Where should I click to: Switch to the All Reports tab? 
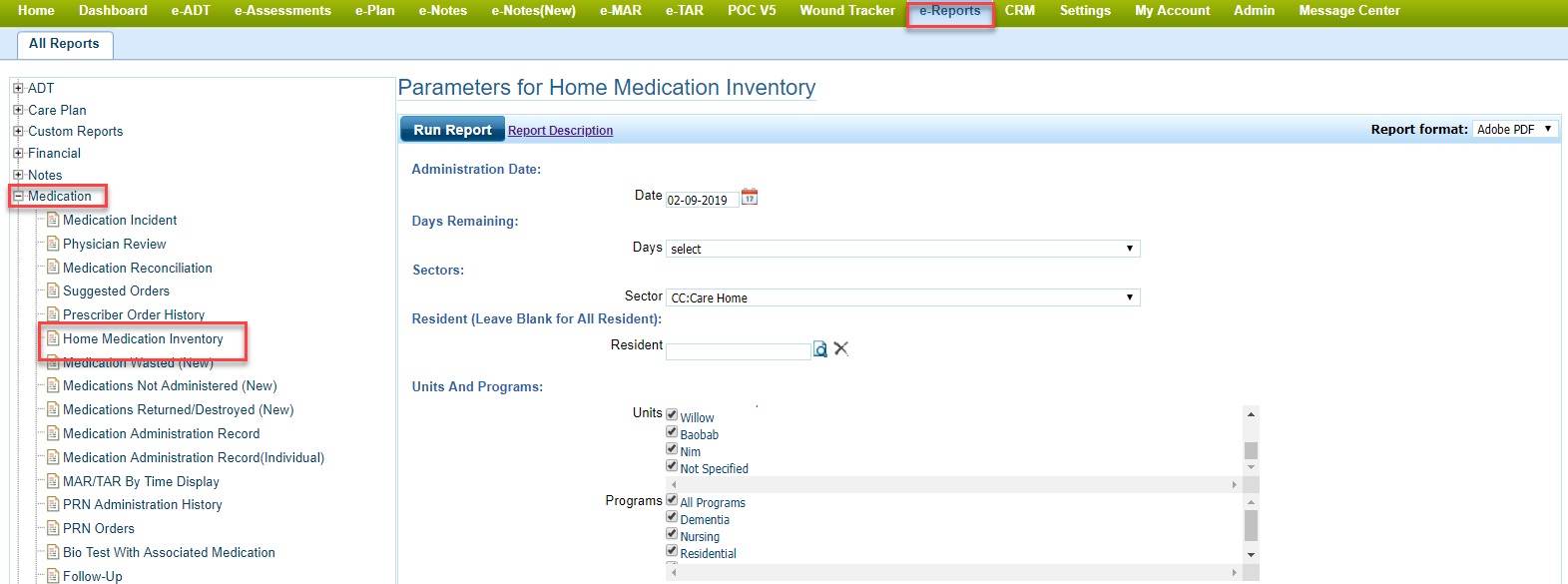[x=64, y=44]
